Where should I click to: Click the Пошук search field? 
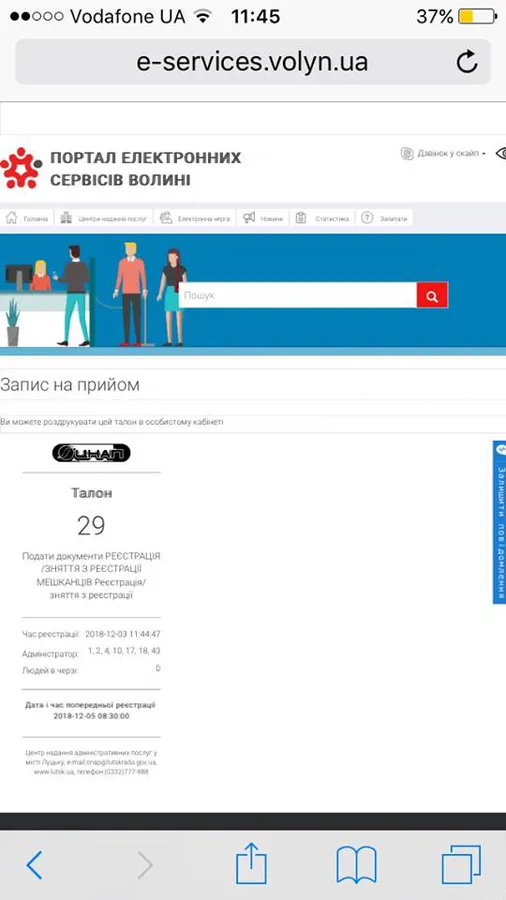pos(298,296)
